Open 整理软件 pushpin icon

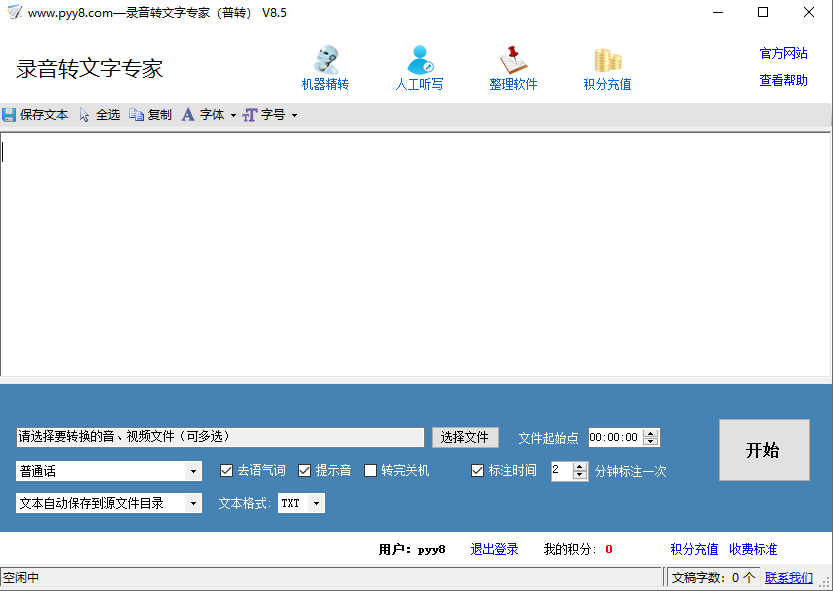coord(513,60)
